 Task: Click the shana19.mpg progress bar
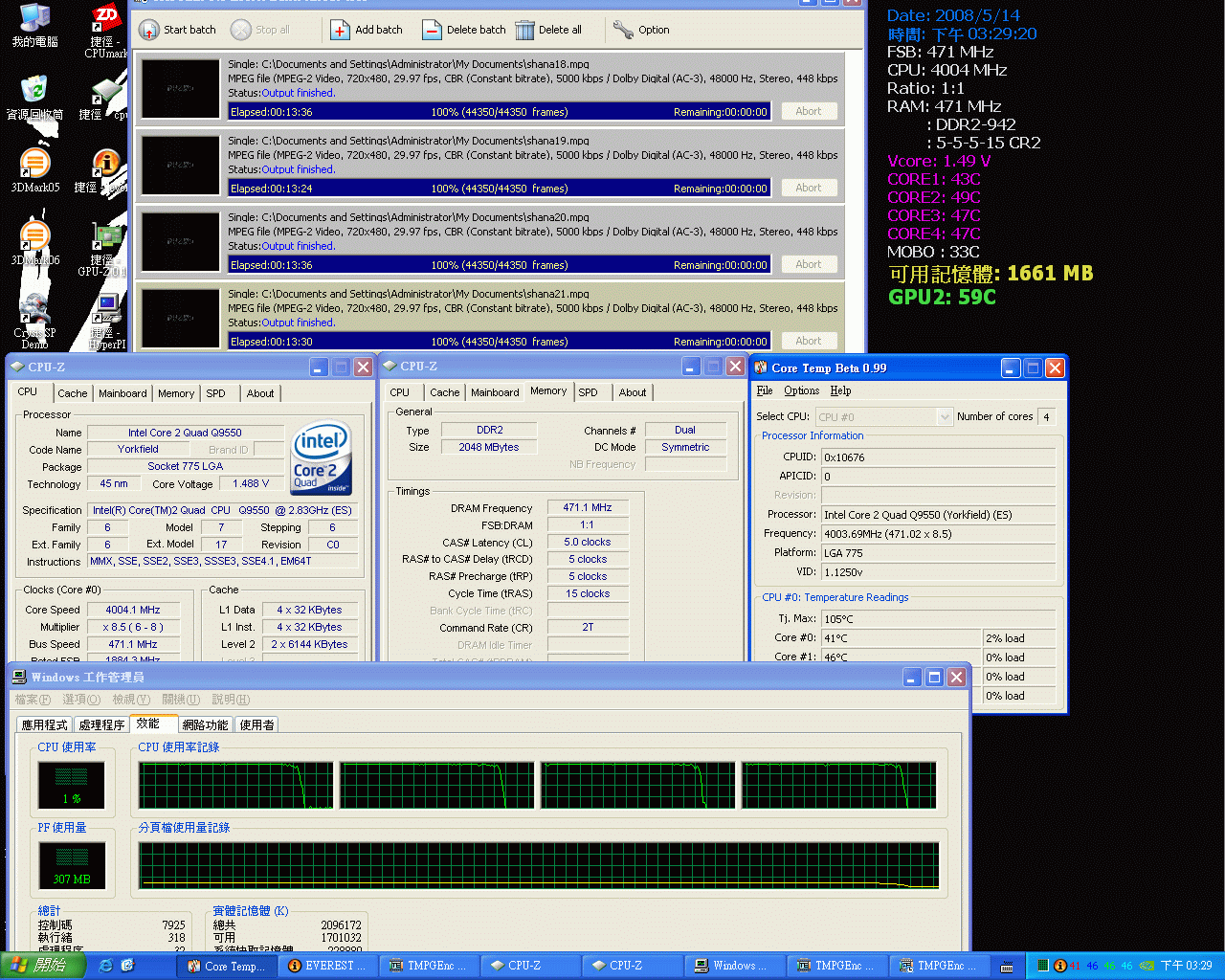pyautogui.click(x=500, y=189)
